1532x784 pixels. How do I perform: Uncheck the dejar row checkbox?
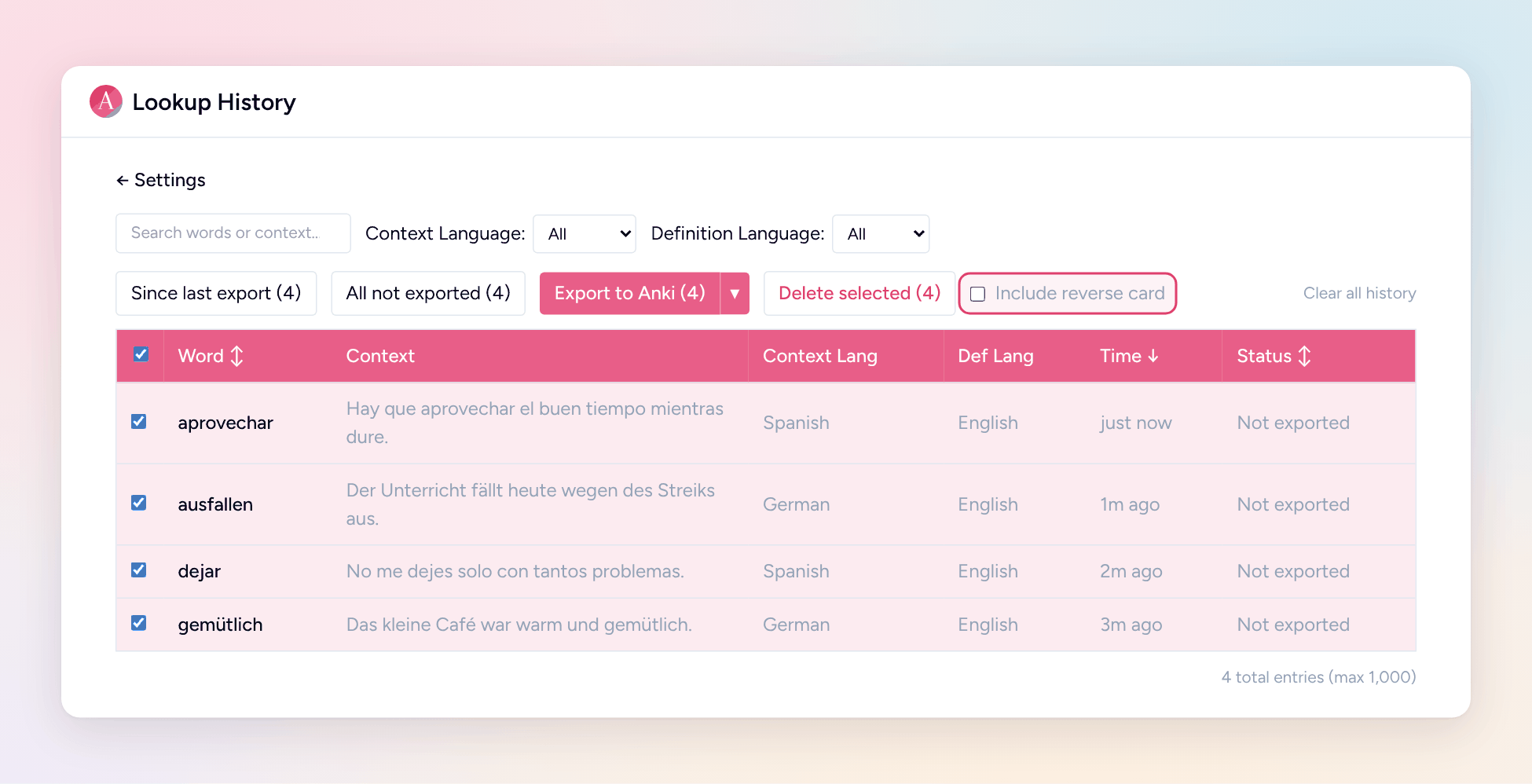[x=139, y=570]
